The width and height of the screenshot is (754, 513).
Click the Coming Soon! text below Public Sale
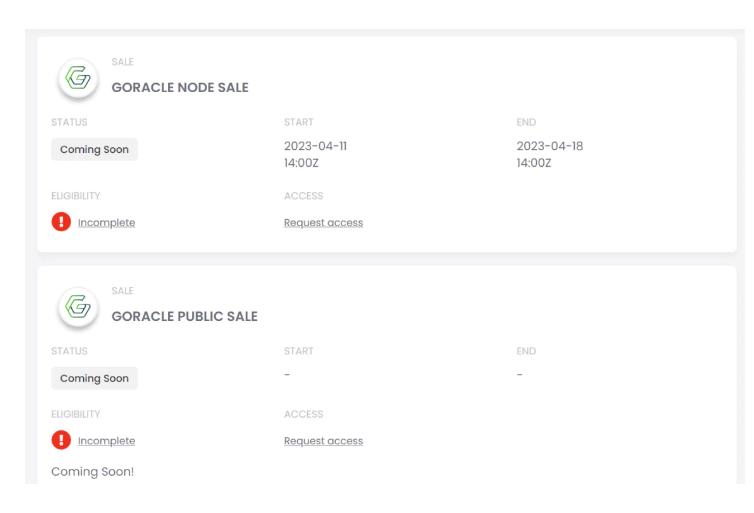(x=92, y=472)
